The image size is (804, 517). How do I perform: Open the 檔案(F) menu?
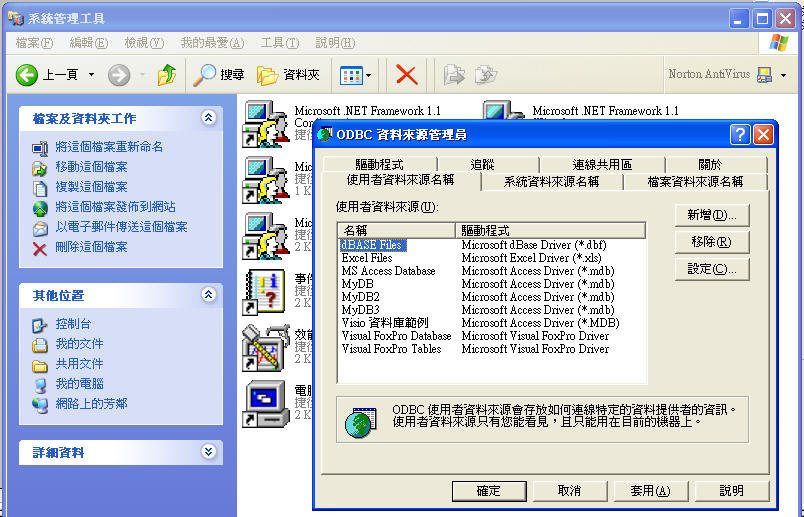click(34, 43)
